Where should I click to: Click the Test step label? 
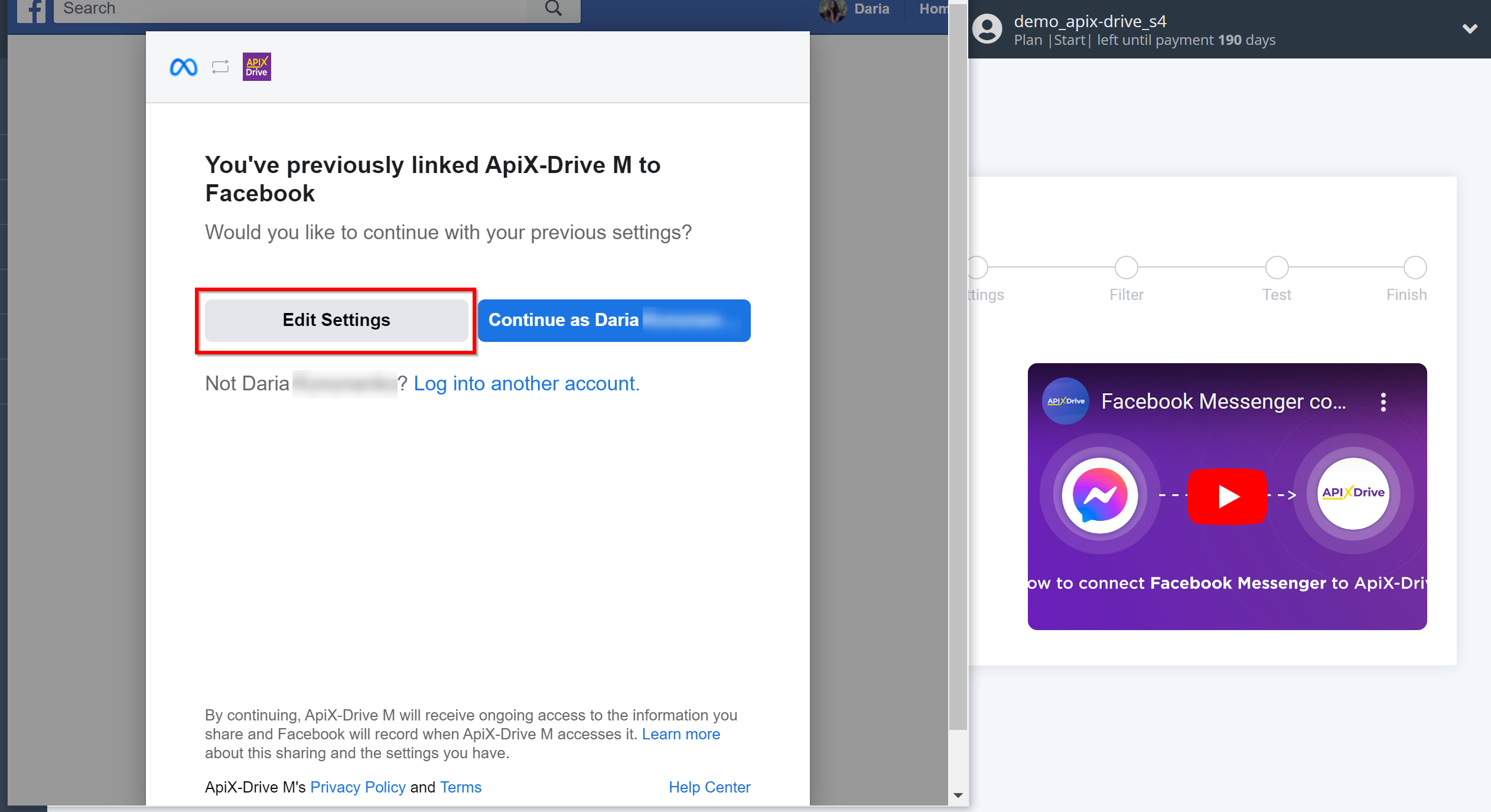tap(1277, 295)
